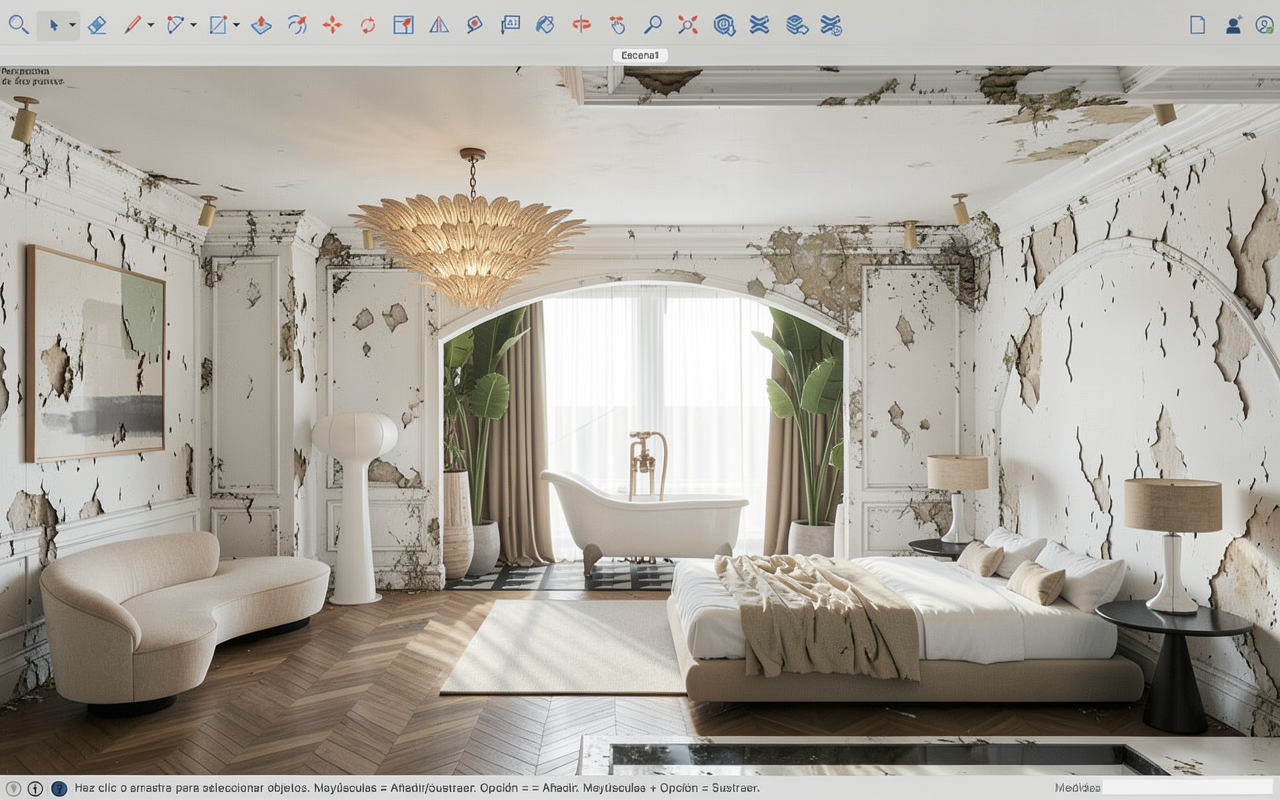Screen dimensions: 1280x800
Task: Click the Search magnifier icon in toolbar
Action: click(x=18, y=25)
